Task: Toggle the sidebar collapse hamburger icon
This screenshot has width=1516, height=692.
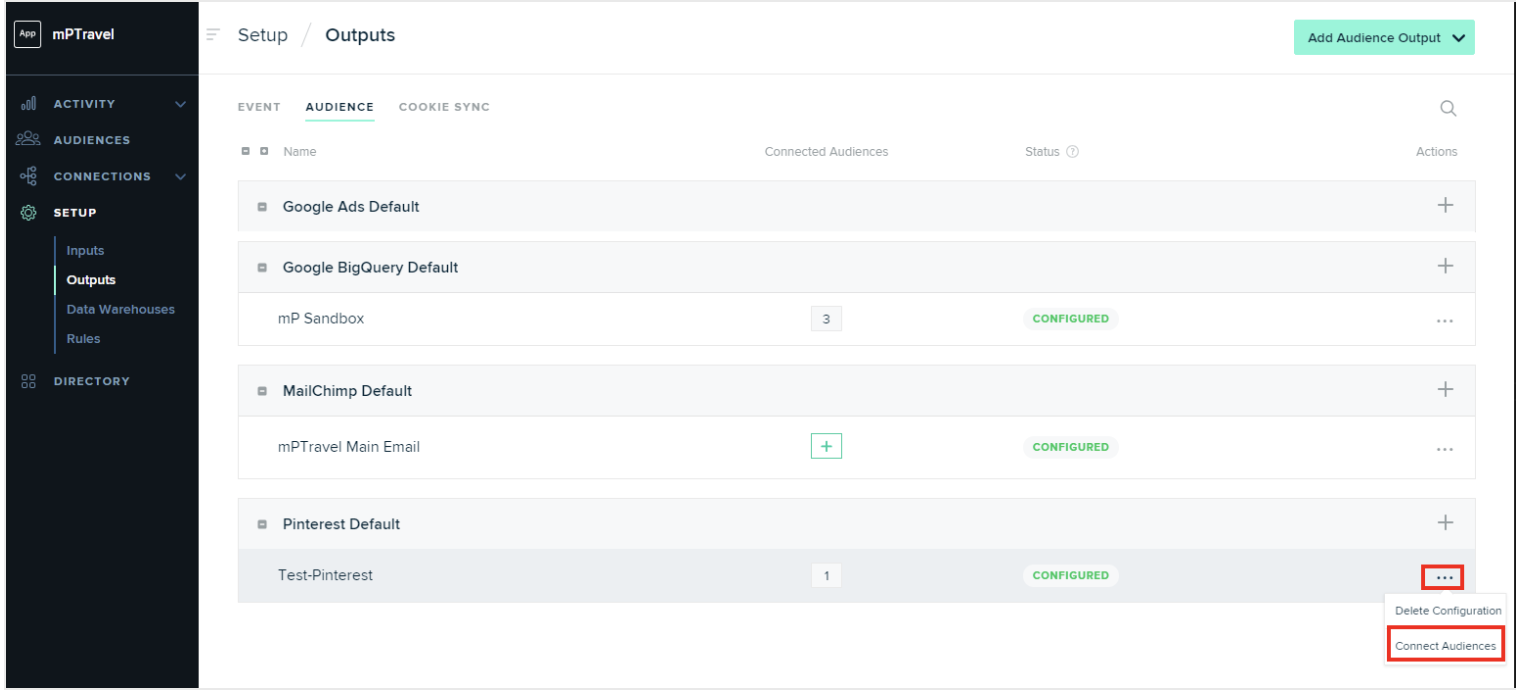Action: click(x=212, y=35)
